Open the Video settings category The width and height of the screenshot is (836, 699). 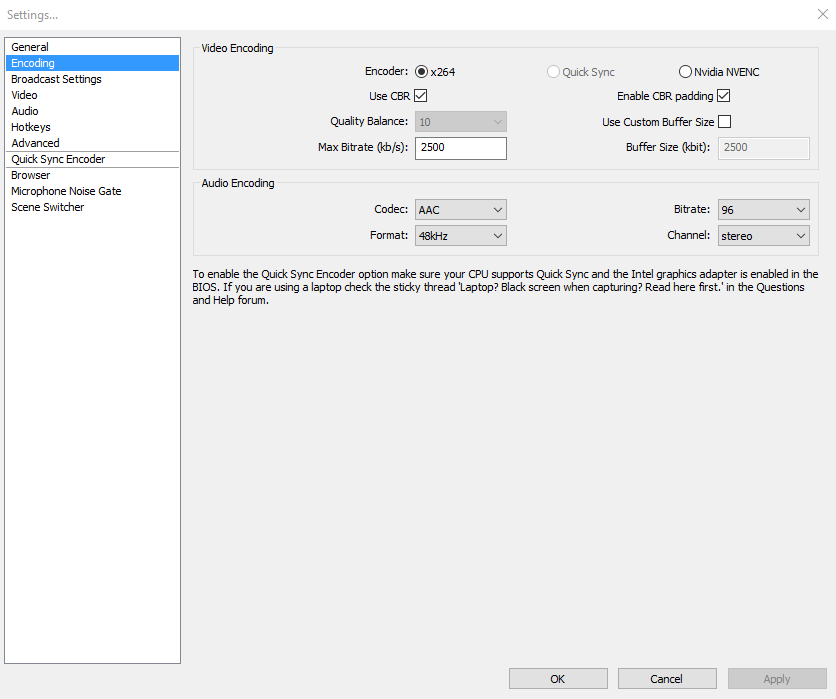pyautogui.click(x=92, y=95)
